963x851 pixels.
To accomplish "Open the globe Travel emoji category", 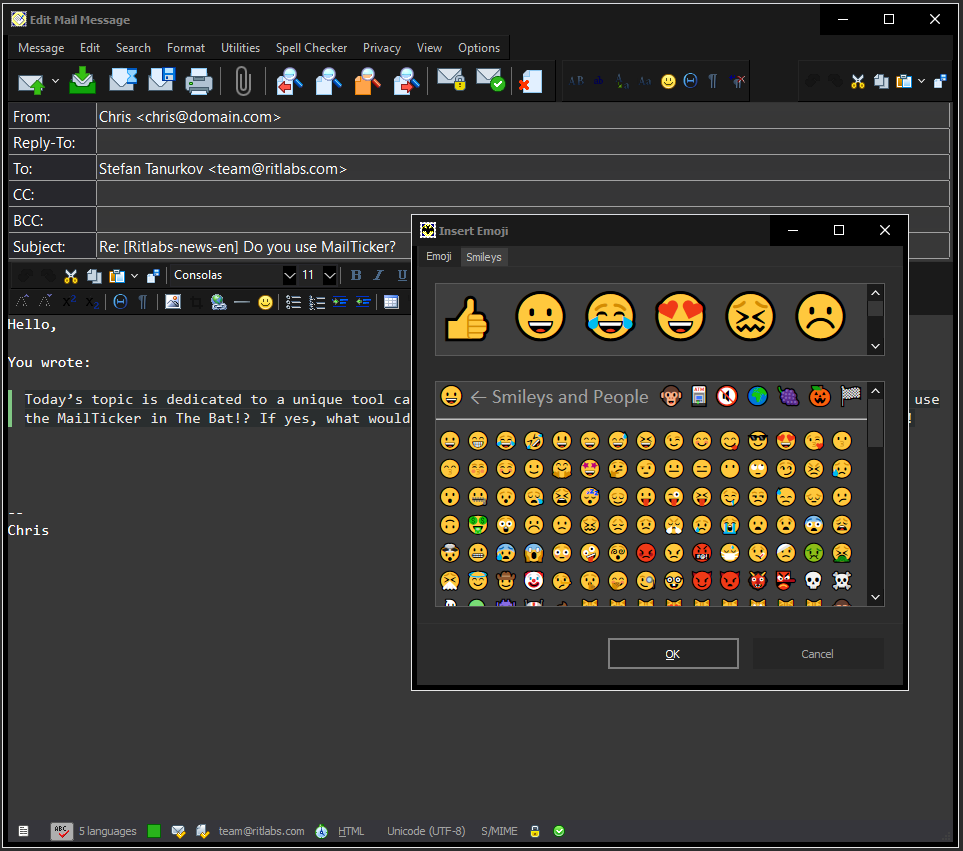I will (x=758, y=397).
